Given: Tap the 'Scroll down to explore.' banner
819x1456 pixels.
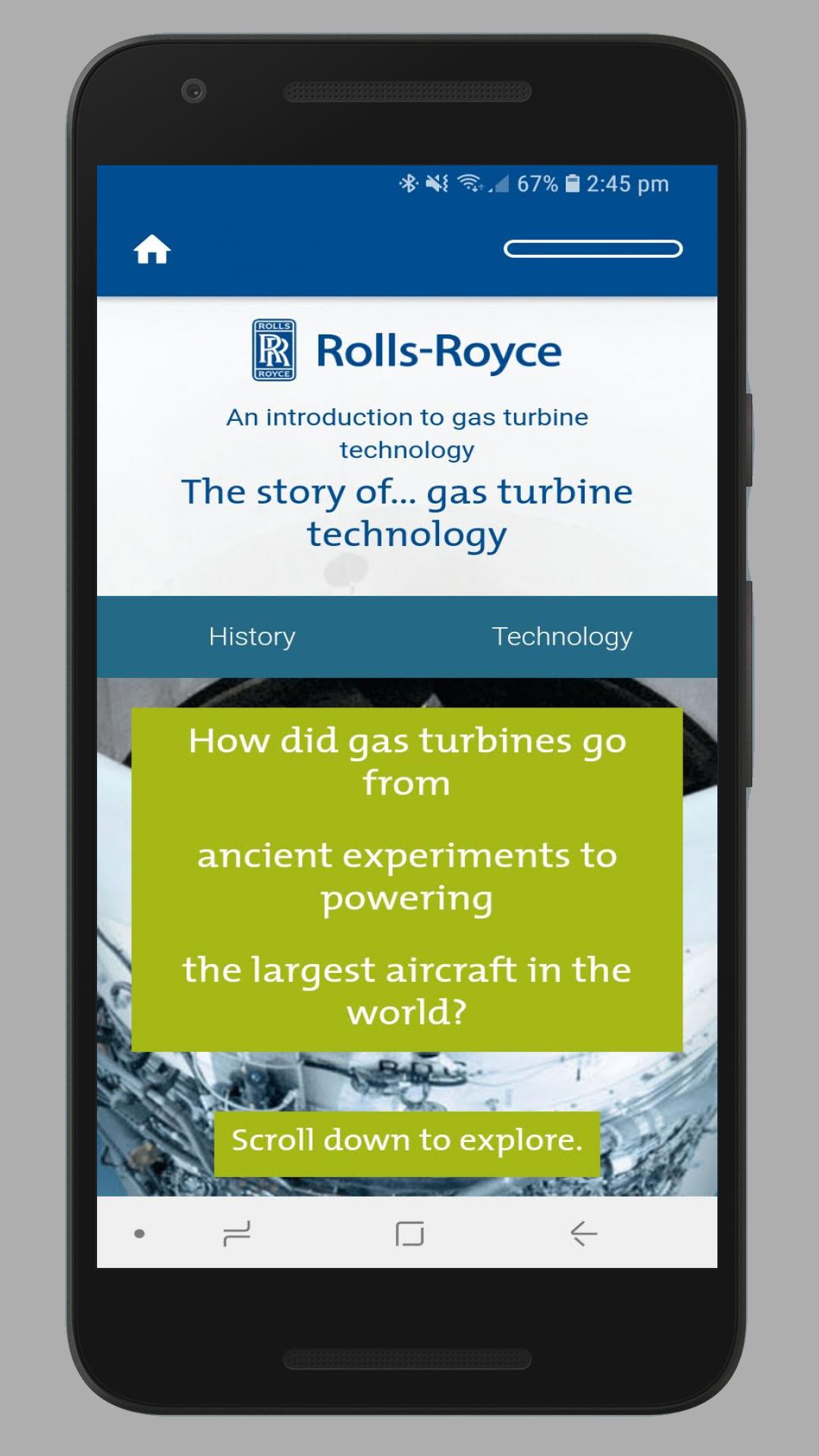Looking at the screenshot, I should tap(407, 1144).
